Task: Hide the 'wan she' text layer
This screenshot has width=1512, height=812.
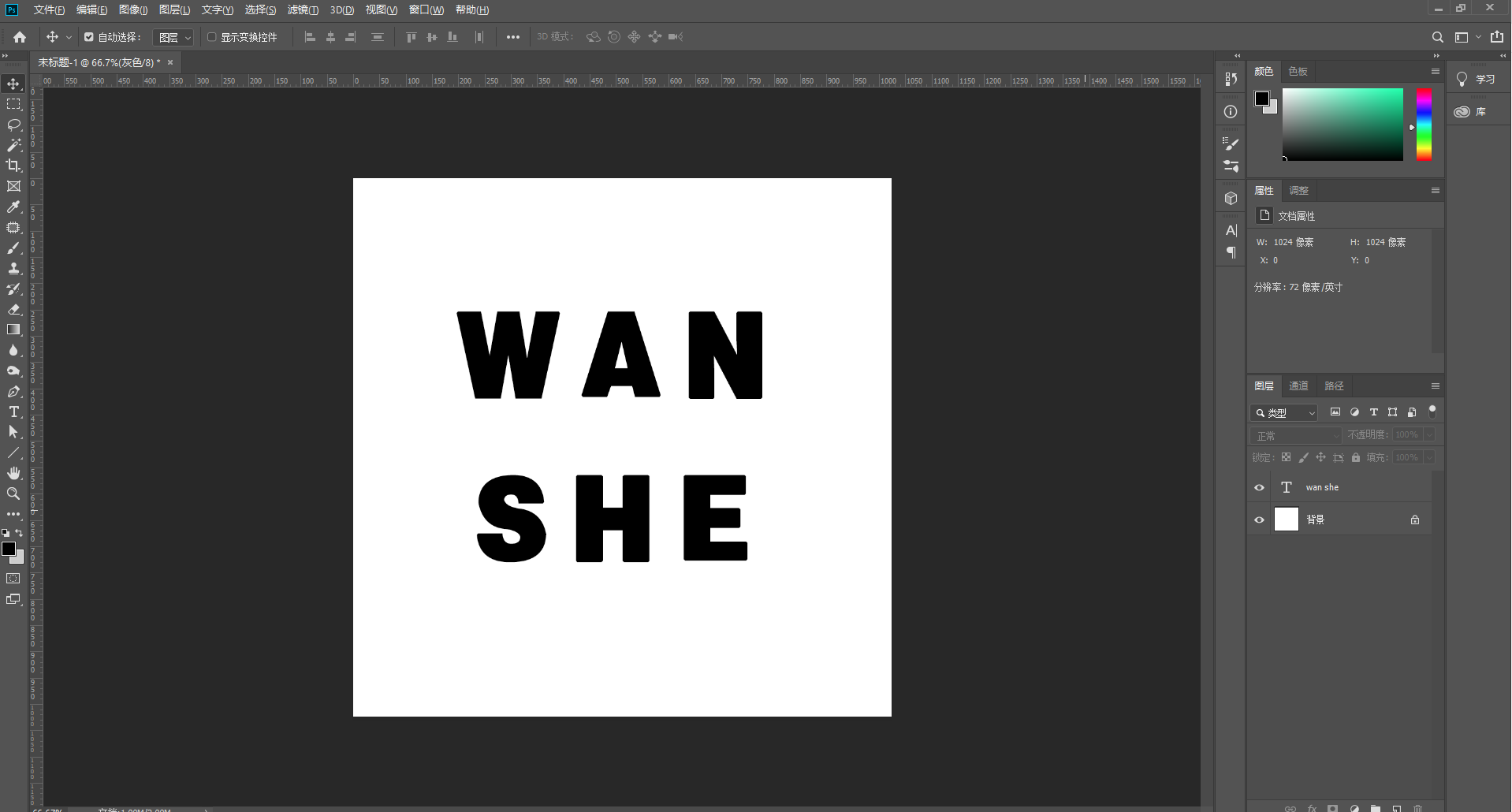Action: (x=1259, y=487)
